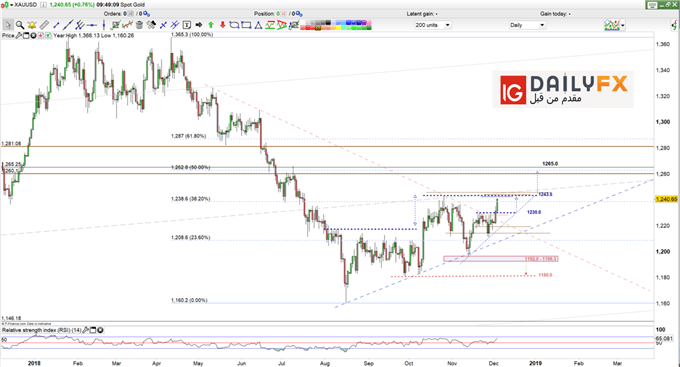The height and width of the screenshot is (367, 680).
Task: Click the 1265.0 target level label
Action: tap(550, 164)
